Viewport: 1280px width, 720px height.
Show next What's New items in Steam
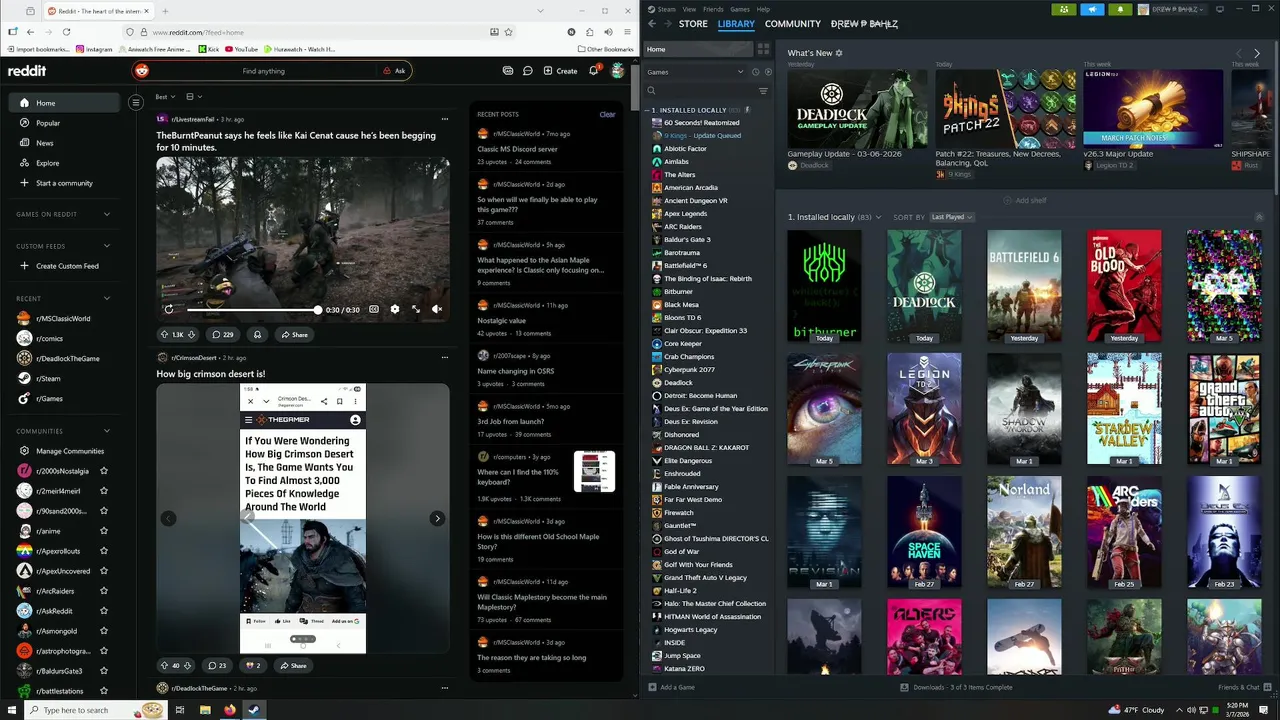1257,53
